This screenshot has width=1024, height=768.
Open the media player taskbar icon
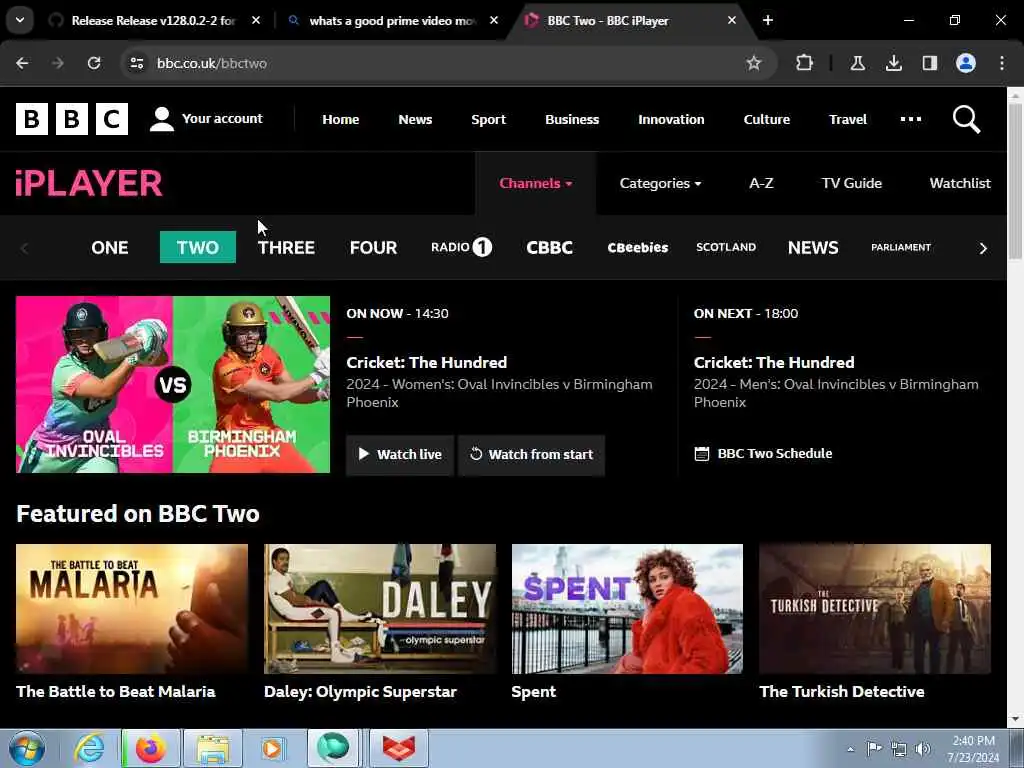[x=273, y=748]
